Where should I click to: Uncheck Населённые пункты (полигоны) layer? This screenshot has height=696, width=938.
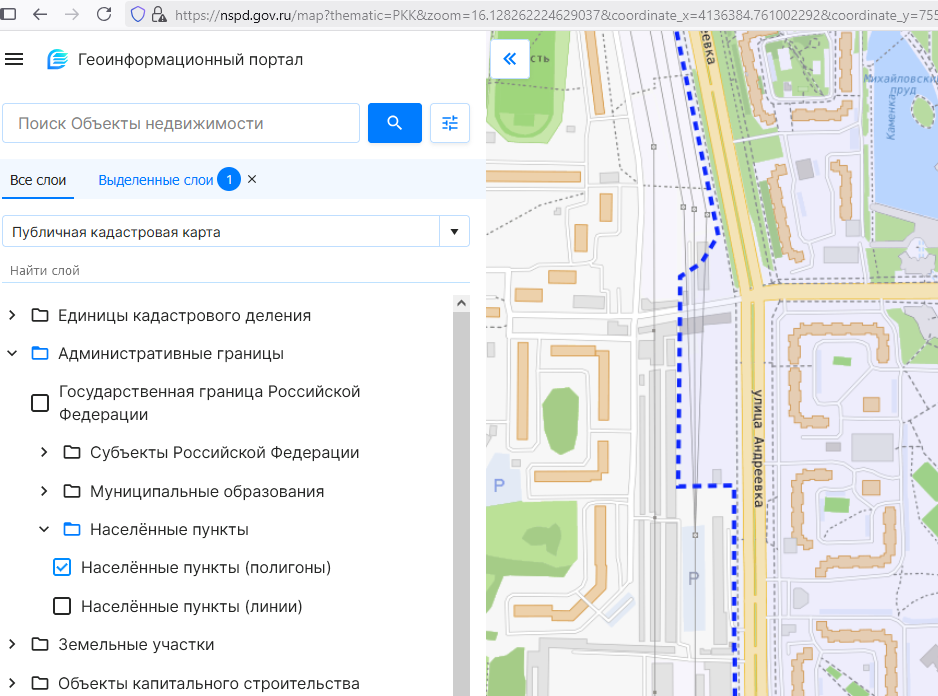click(x=62, y=568)
